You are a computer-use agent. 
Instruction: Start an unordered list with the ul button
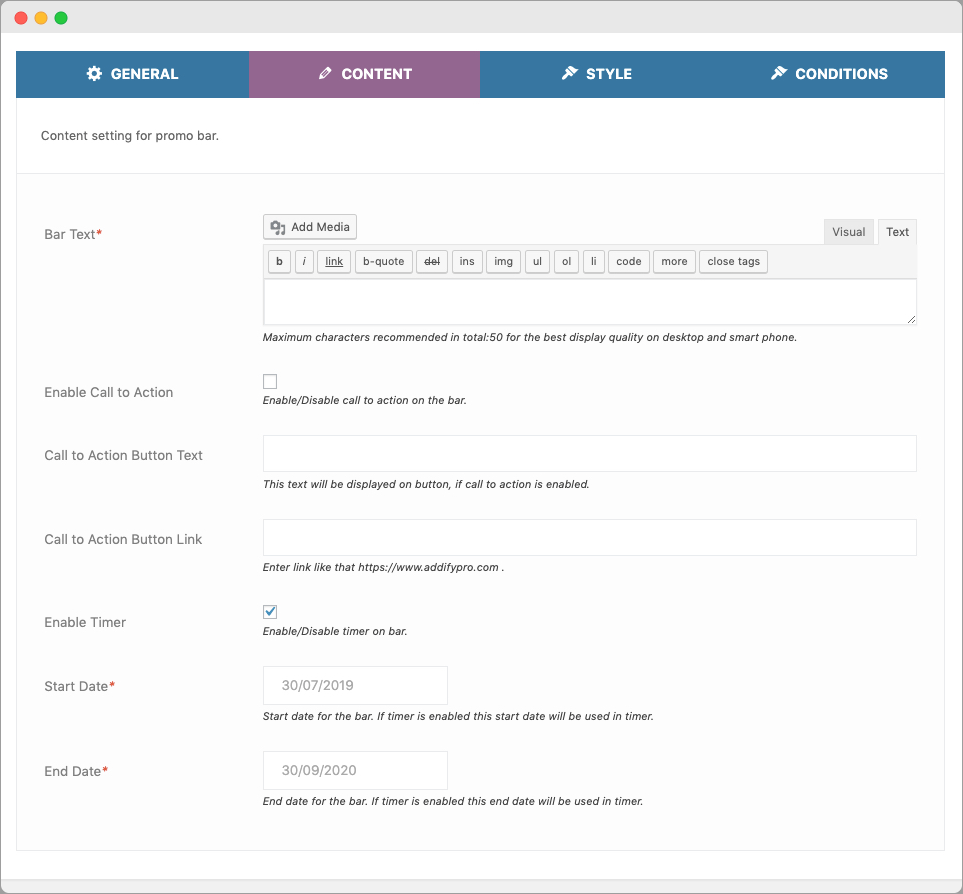[537, 261]
